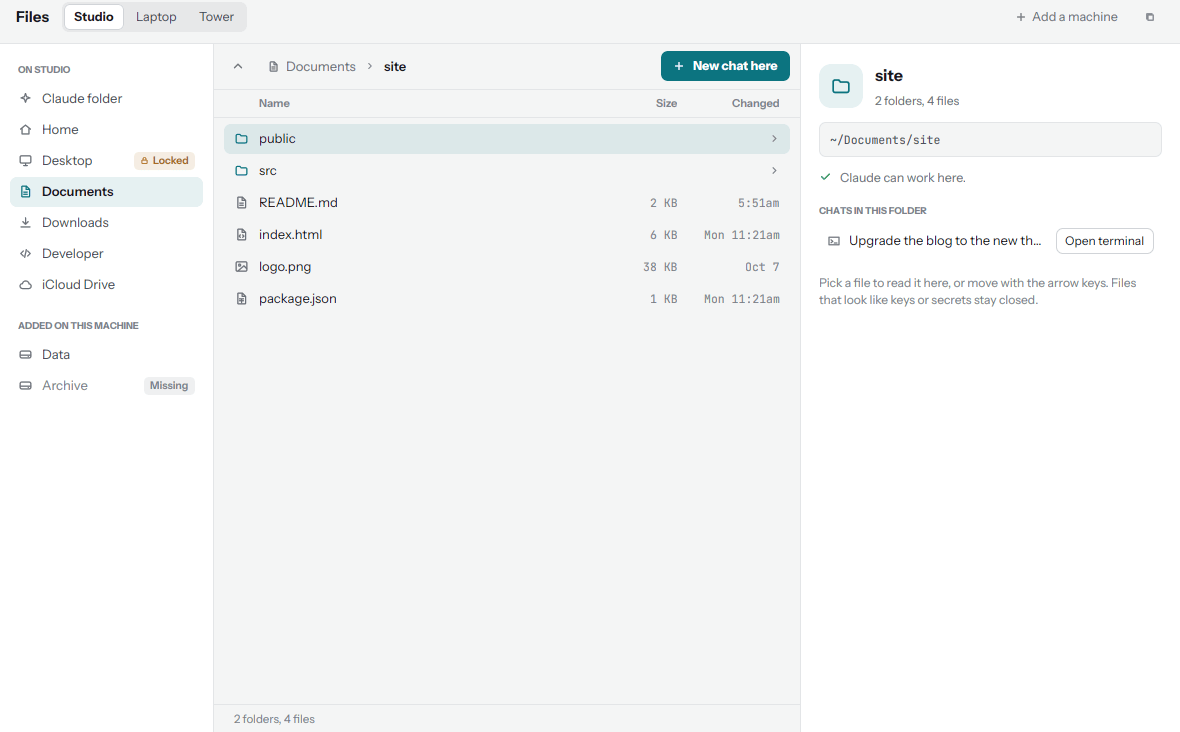Viewport: 1180px width, 732px height.
Task: Expand the public folder chevron
Action: (774, 138)
